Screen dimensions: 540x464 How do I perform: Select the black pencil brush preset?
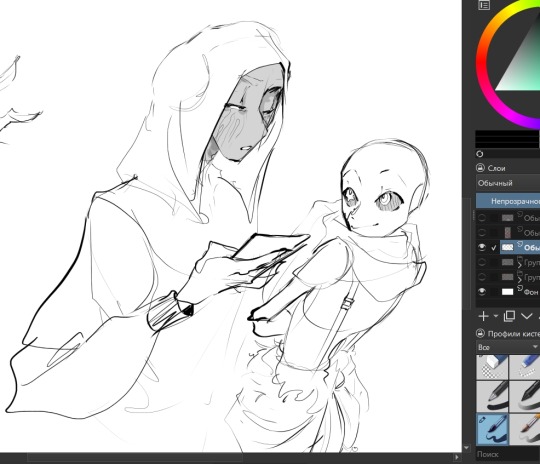tap(492, 396)
